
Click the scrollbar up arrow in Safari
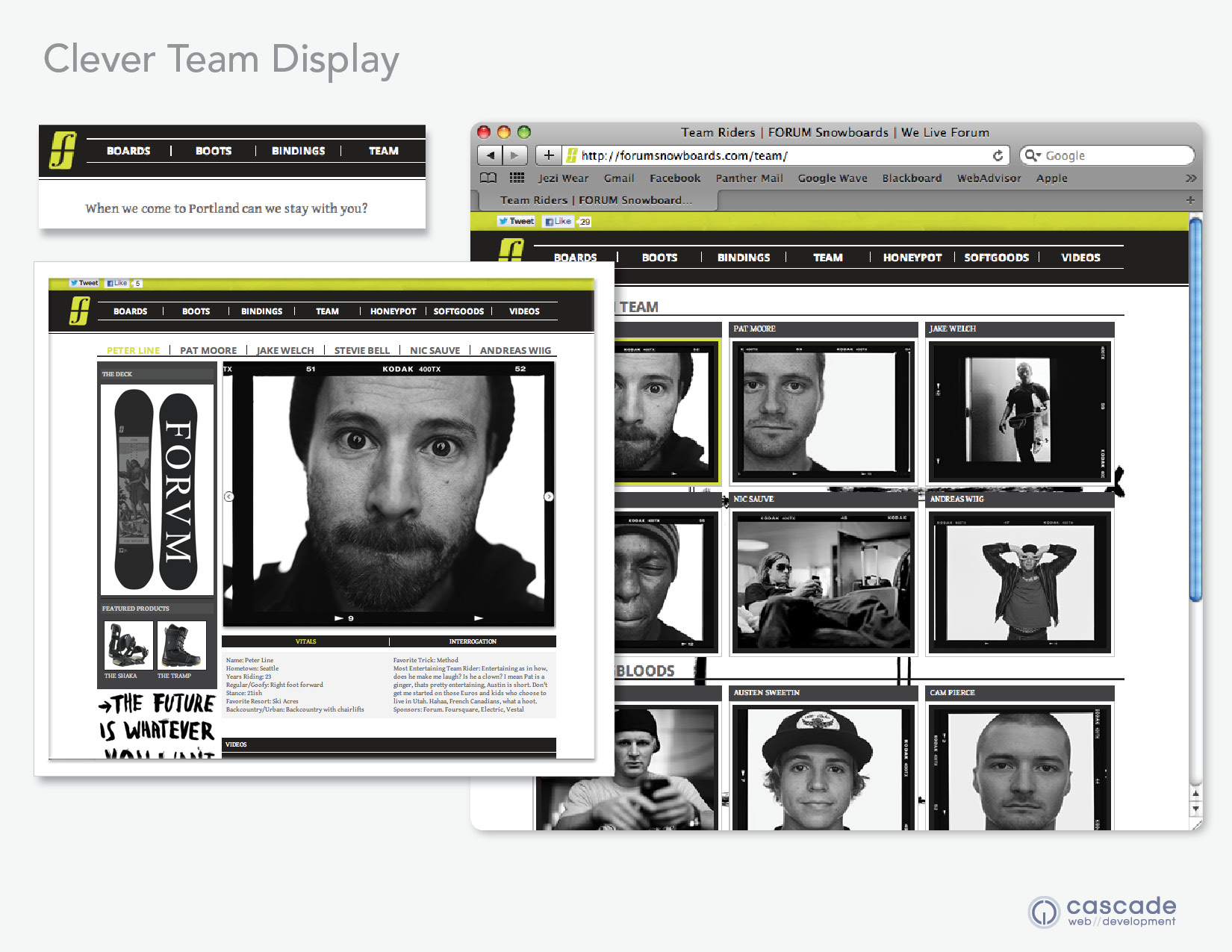[1195, 794]
